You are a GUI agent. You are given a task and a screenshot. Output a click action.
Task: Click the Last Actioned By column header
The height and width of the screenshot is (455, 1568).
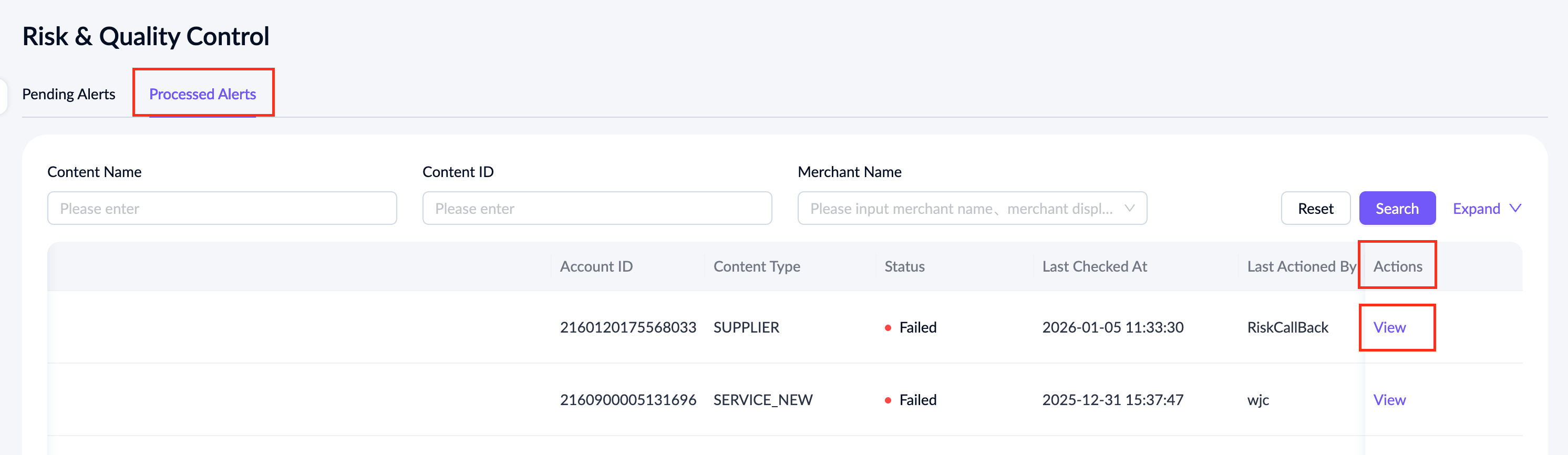[x=1301, y=266]
